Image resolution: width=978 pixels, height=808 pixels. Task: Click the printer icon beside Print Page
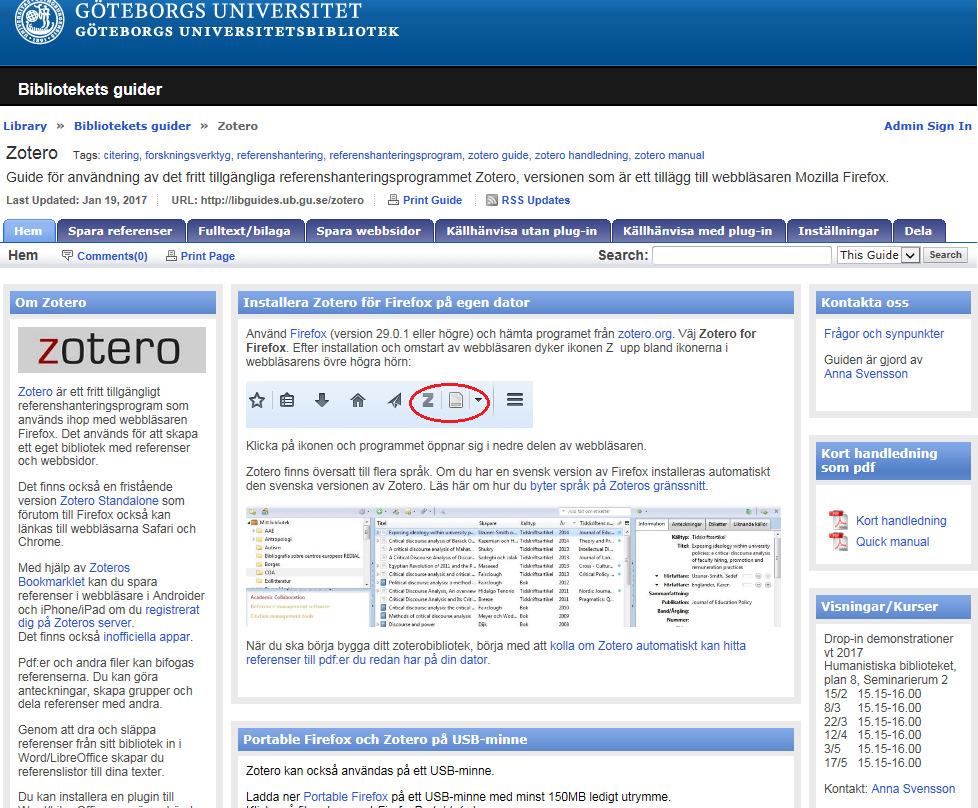pos(171,255)
